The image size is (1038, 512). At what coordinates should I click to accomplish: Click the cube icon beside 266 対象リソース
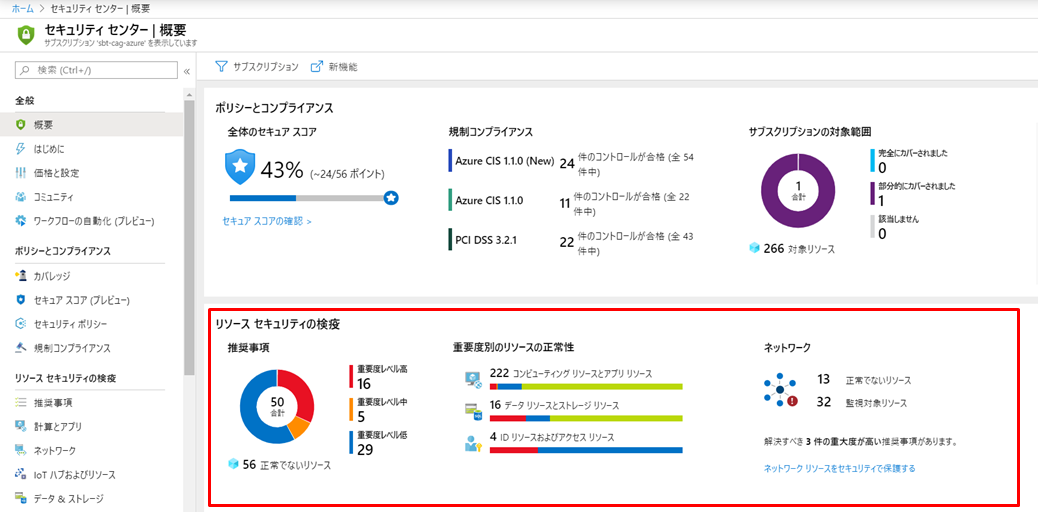tap(754, 248)
